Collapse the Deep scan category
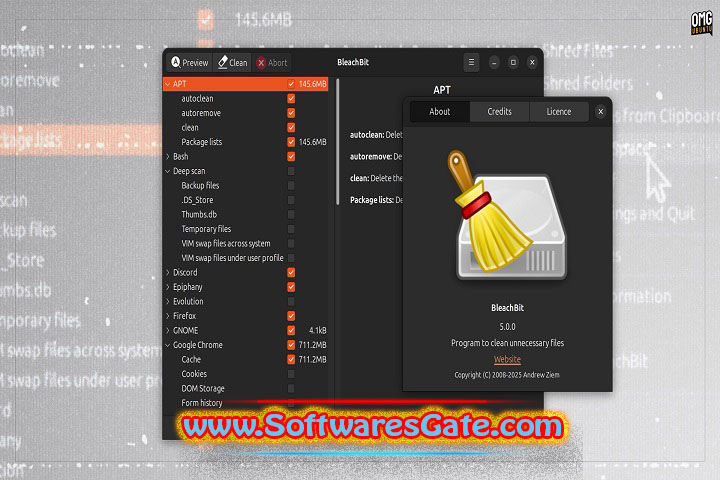The image size is (720, 480). [x=168, y=171]
